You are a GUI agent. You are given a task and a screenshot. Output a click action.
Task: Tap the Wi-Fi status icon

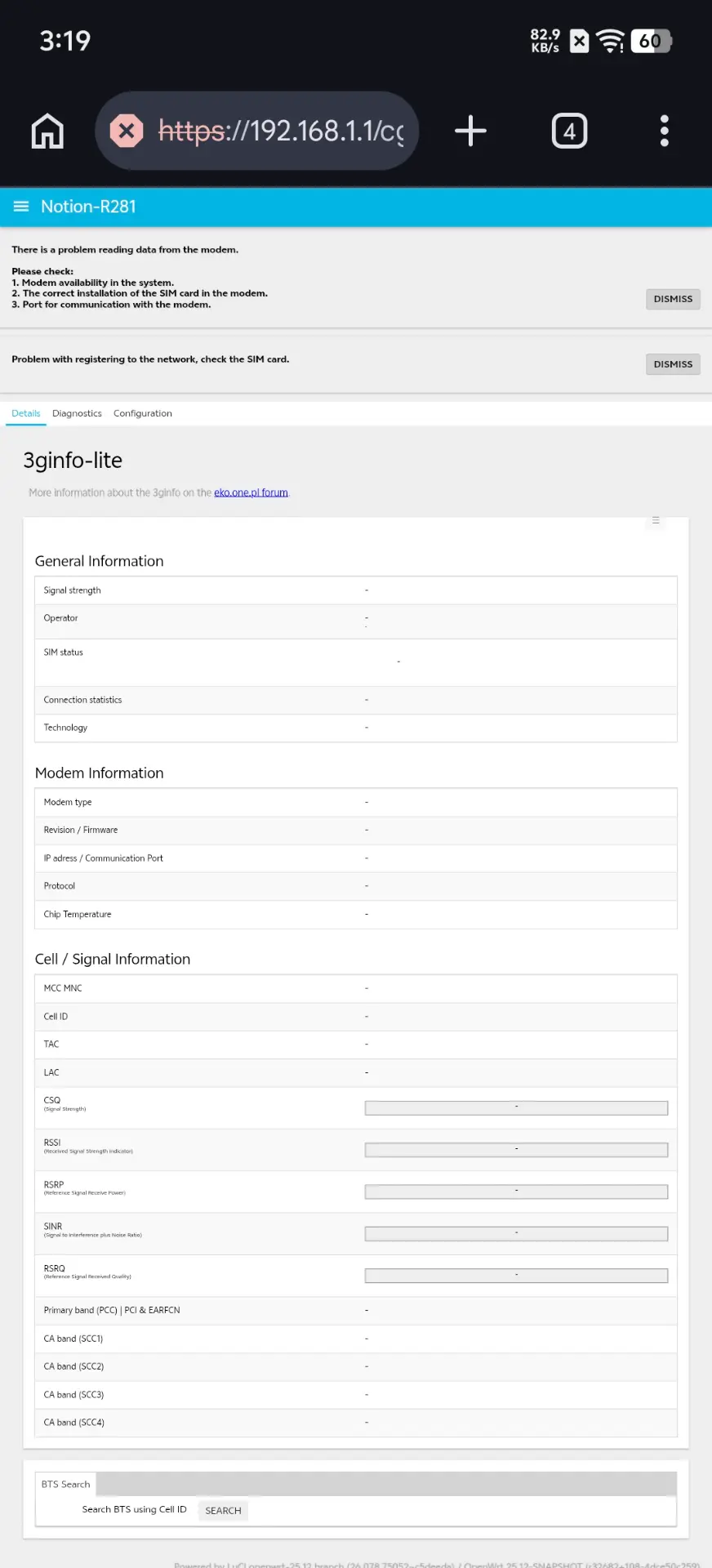point(610,41)
